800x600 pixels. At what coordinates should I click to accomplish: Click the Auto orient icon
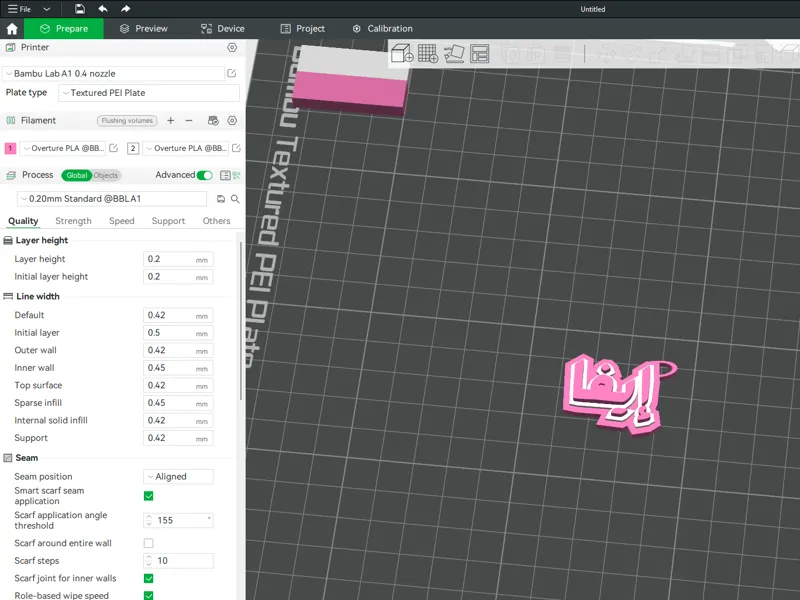pos(454,53)
